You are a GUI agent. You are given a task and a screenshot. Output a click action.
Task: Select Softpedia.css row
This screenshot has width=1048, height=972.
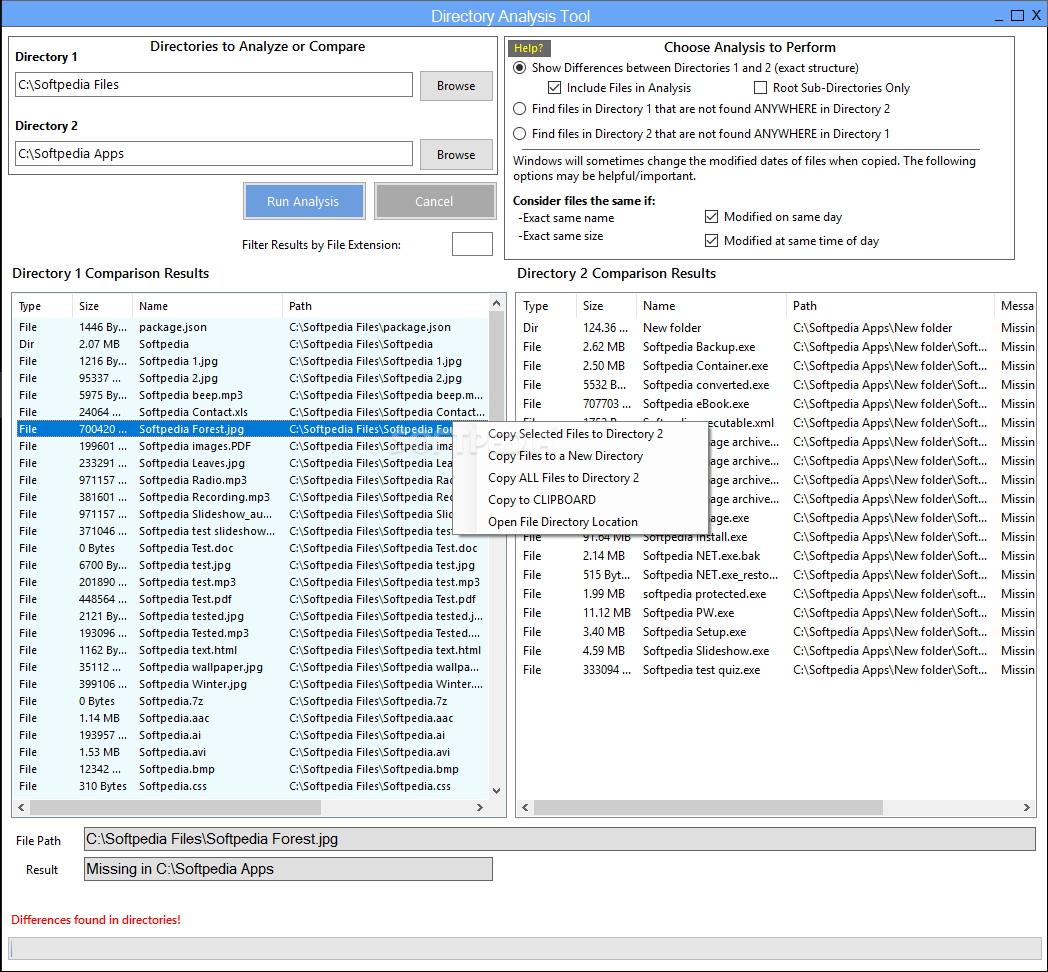click(253, 786)
